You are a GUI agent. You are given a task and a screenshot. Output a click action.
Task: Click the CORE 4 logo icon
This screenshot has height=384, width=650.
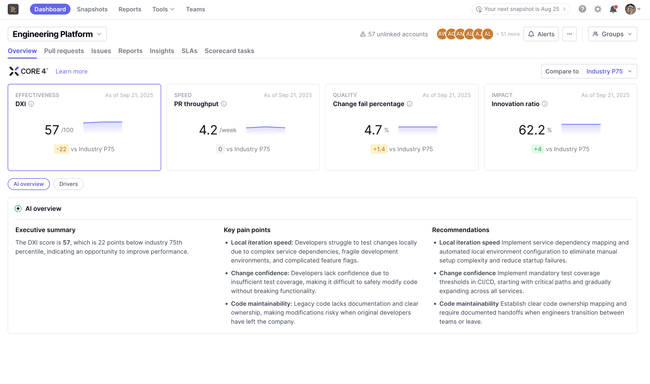click(14, 71)
